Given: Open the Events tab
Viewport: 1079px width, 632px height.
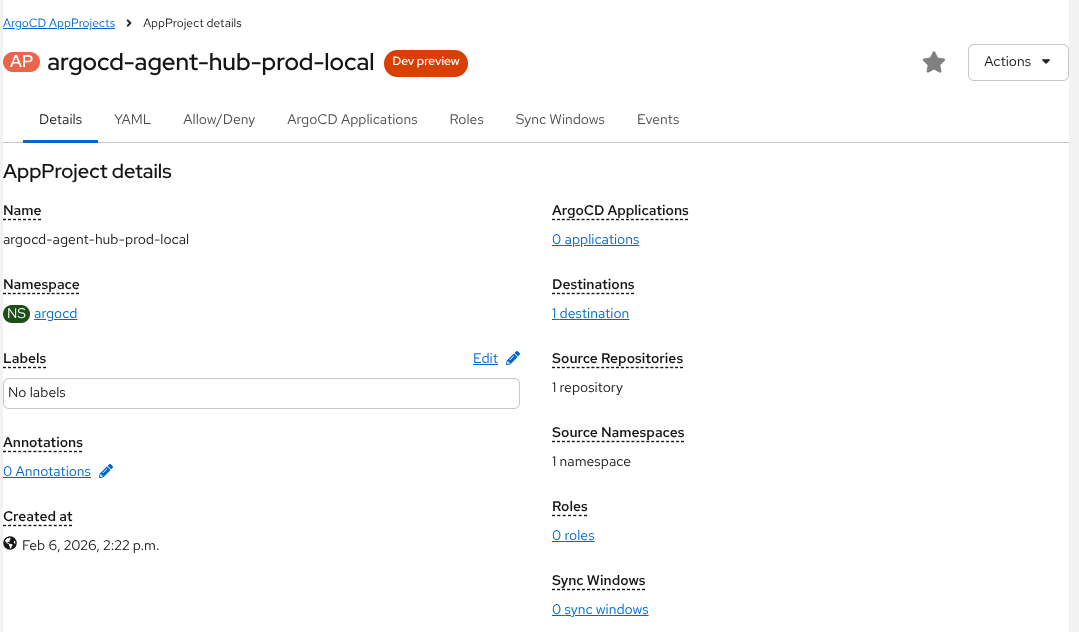Looking at the screenshot, I should [657, 119].
